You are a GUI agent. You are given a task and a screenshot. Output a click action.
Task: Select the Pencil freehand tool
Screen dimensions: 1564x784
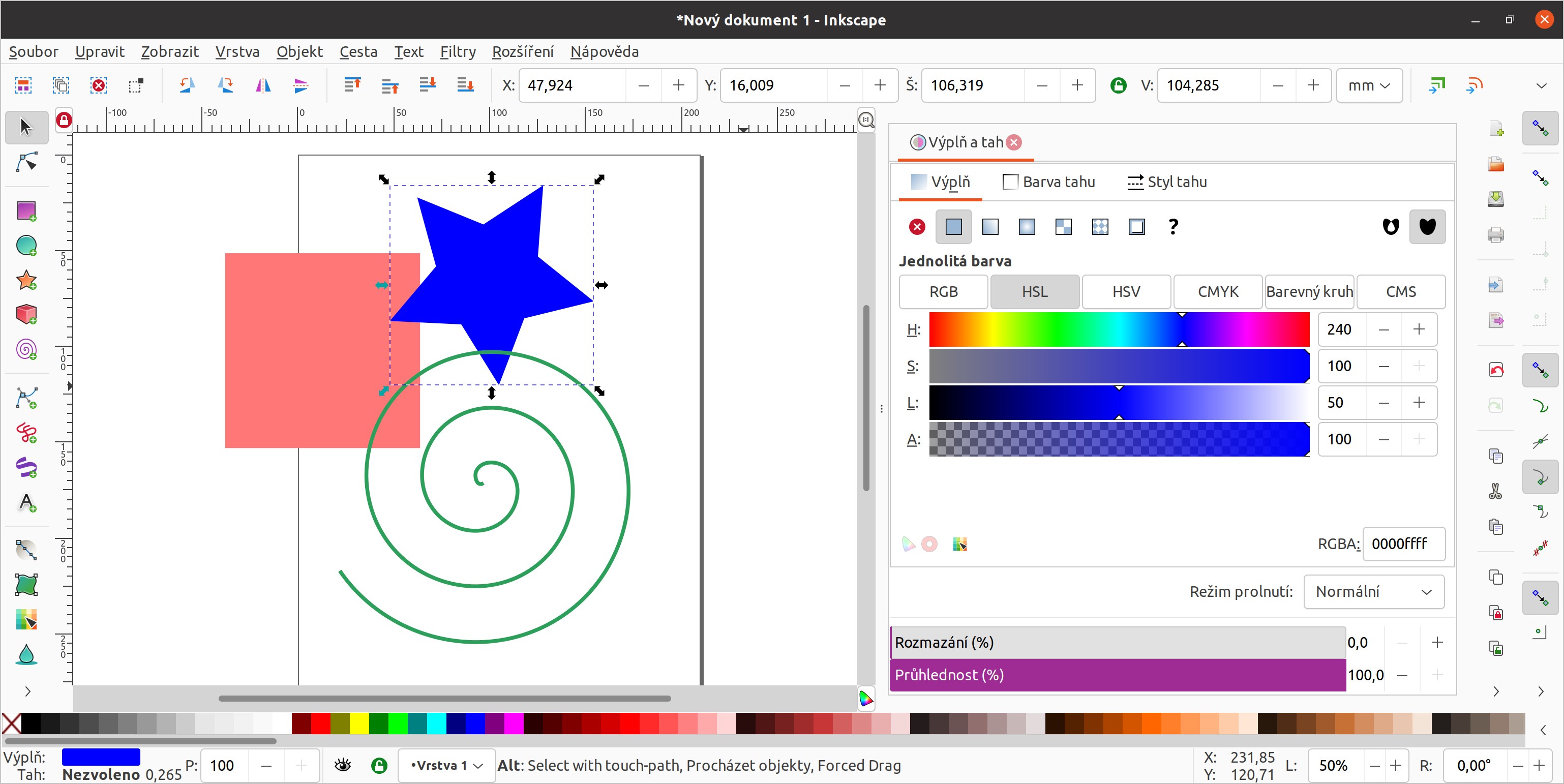tap(26, 433)
